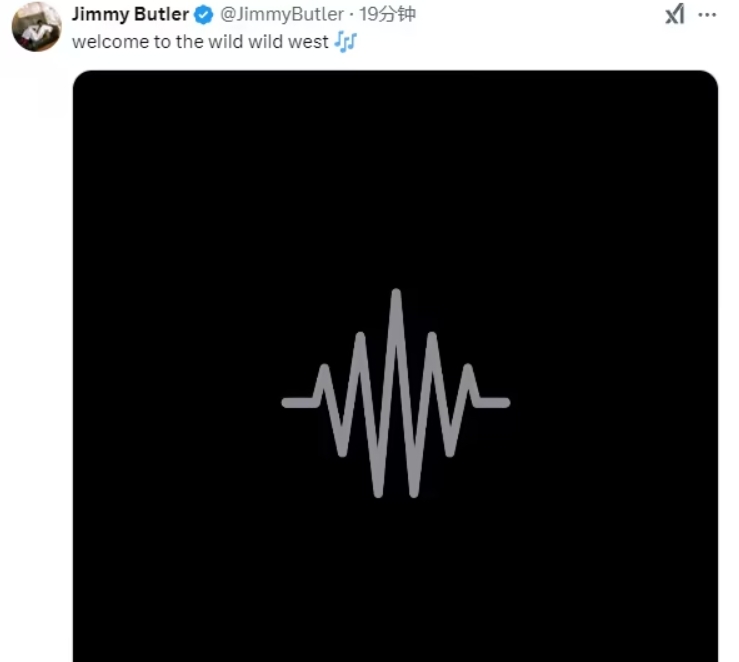This screenshot has height=662, width=739.
Task: Click the first "wild" in the post
Action: pyautogui.click(x=226, y=43)
